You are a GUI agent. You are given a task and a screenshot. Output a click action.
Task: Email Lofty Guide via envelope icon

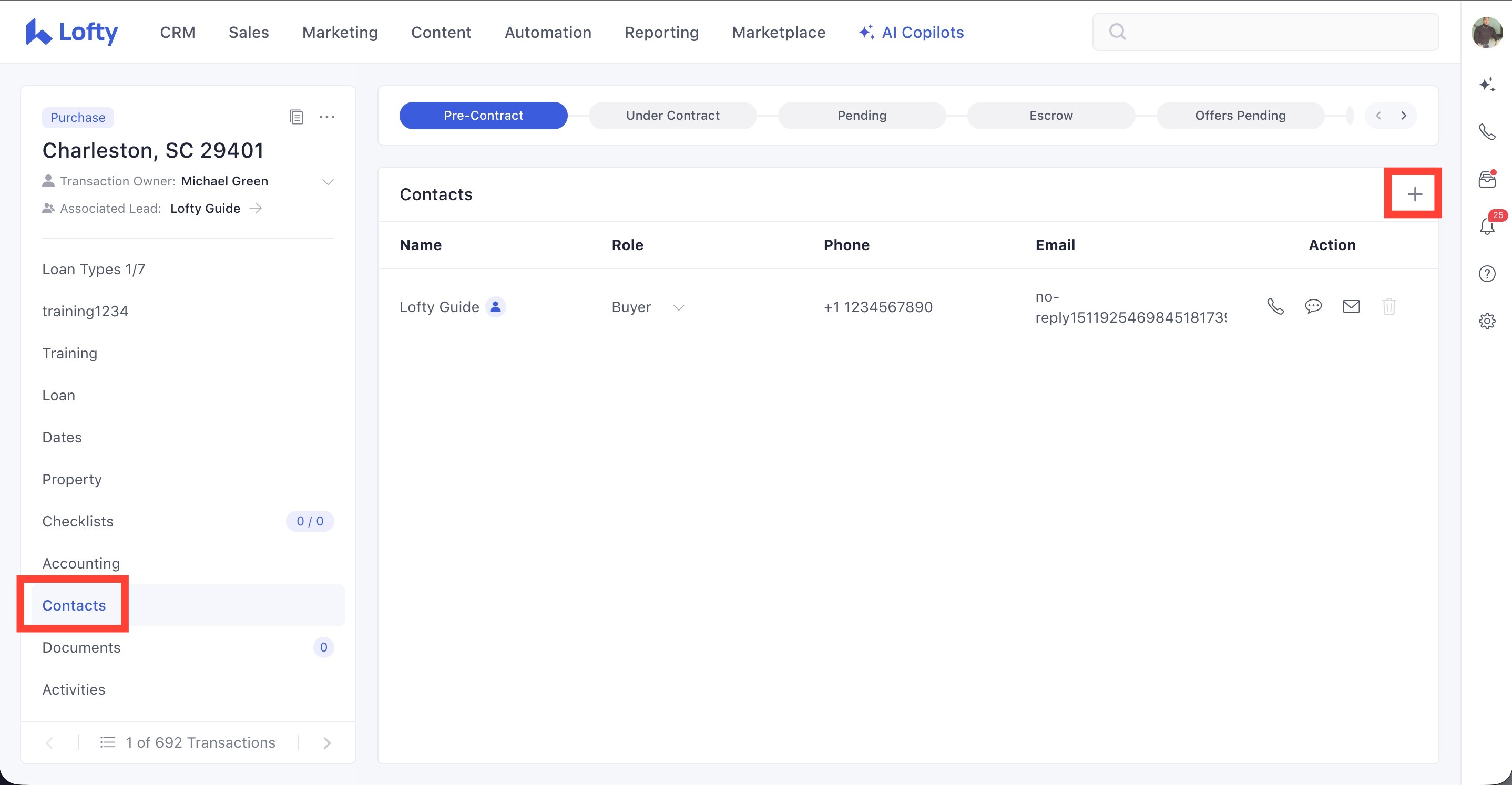click(1351, 306)
